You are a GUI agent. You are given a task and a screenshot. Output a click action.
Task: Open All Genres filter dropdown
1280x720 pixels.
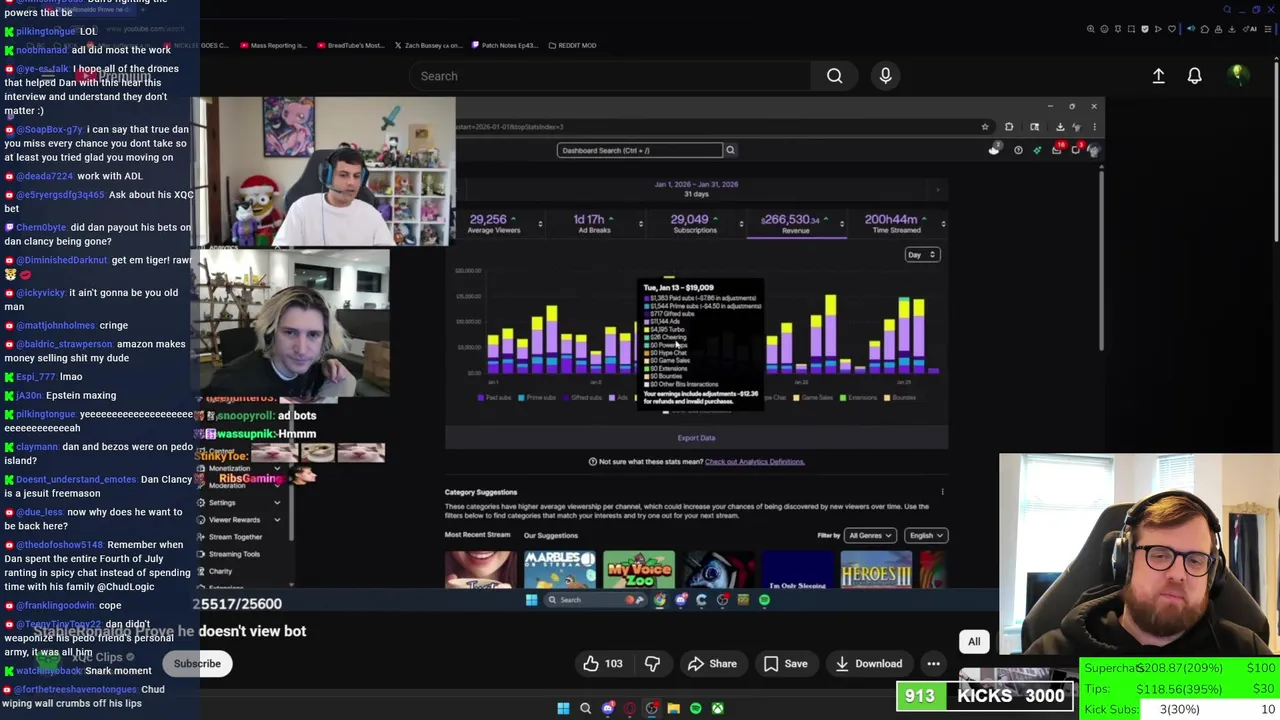coord(869,535)
